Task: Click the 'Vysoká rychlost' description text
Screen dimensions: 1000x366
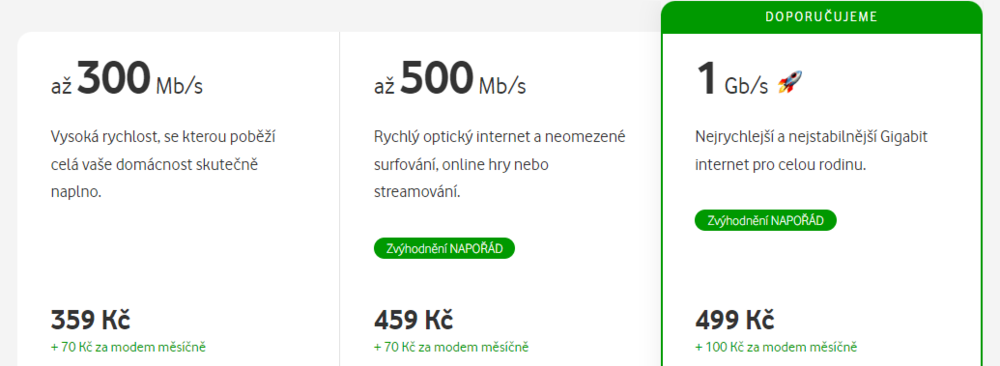Action: (163, 165)
